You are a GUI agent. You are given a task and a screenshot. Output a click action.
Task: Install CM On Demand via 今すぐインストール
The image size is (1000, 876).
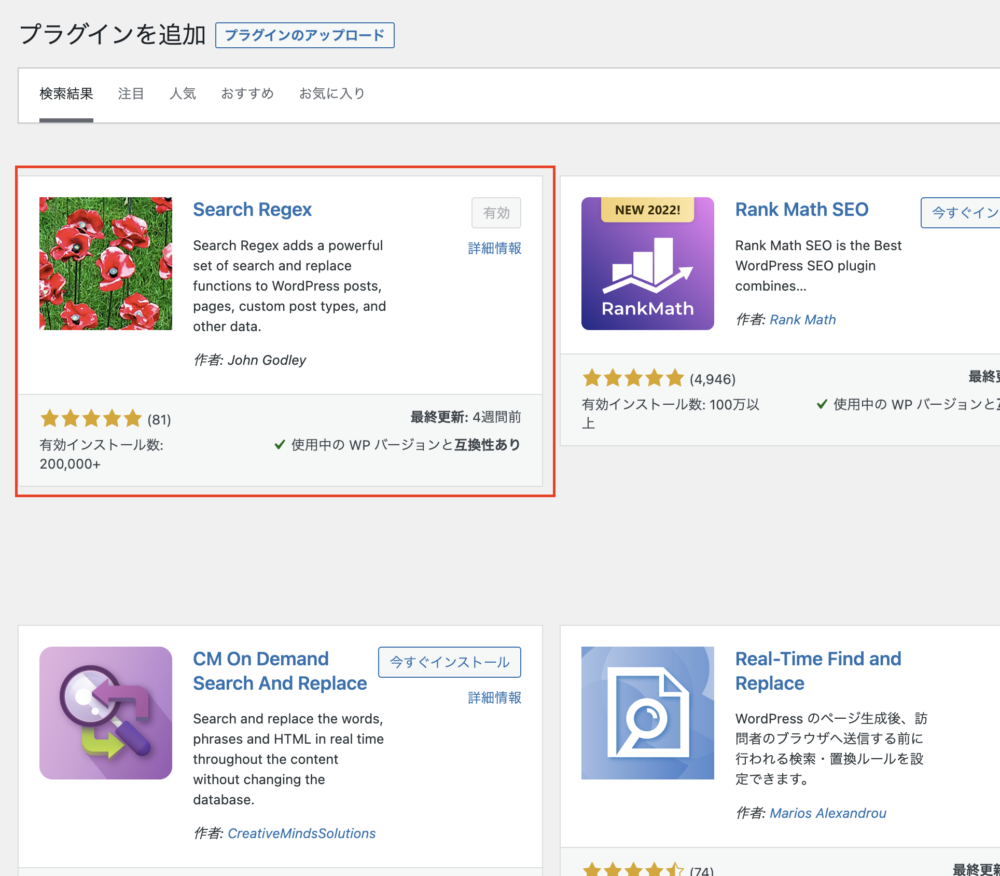pos(450,662)
